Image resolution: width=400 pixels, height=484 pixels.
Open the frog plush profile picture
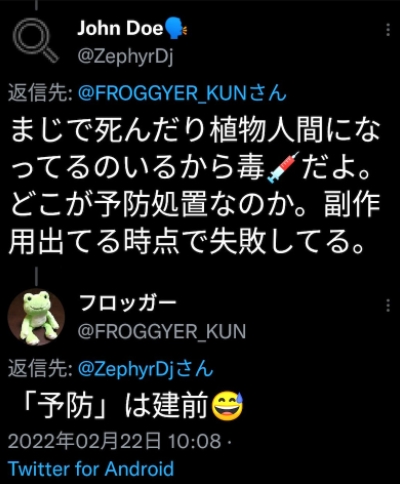(36, 317)
